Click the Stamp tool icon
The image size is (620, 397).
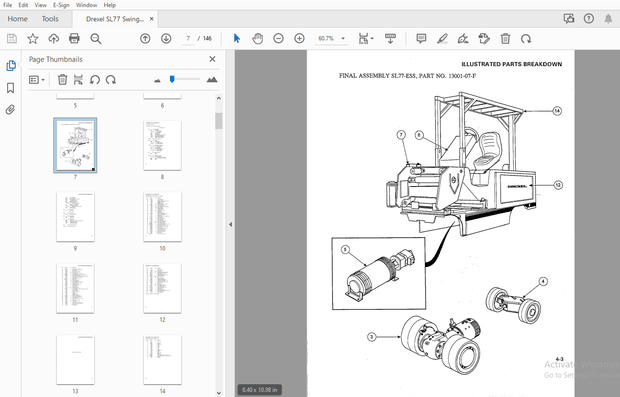click(x=484, y=38)
